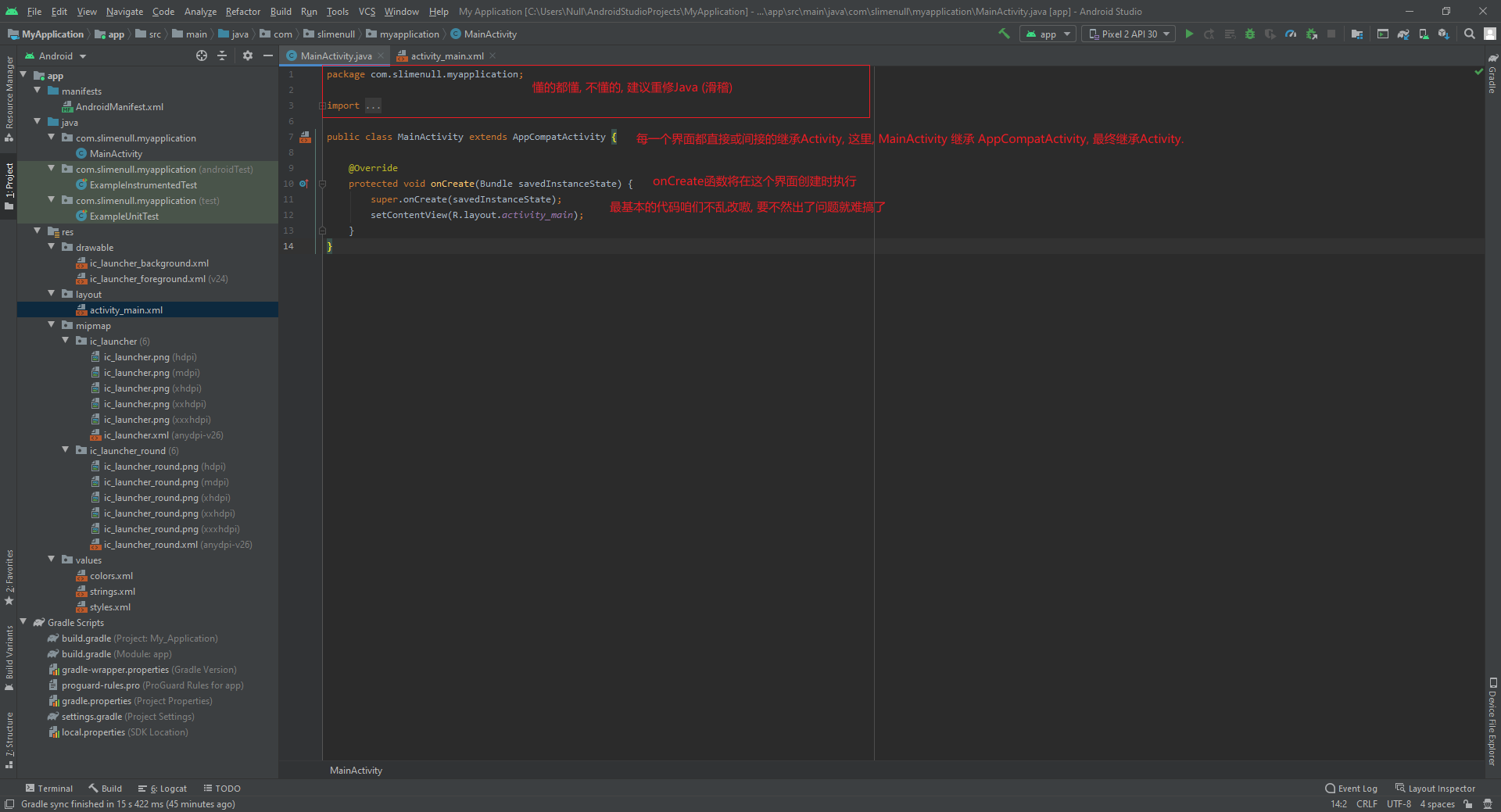Select MainActivity.java editor tab
This screenshot has height=812, width=1501.
point(335,55)
